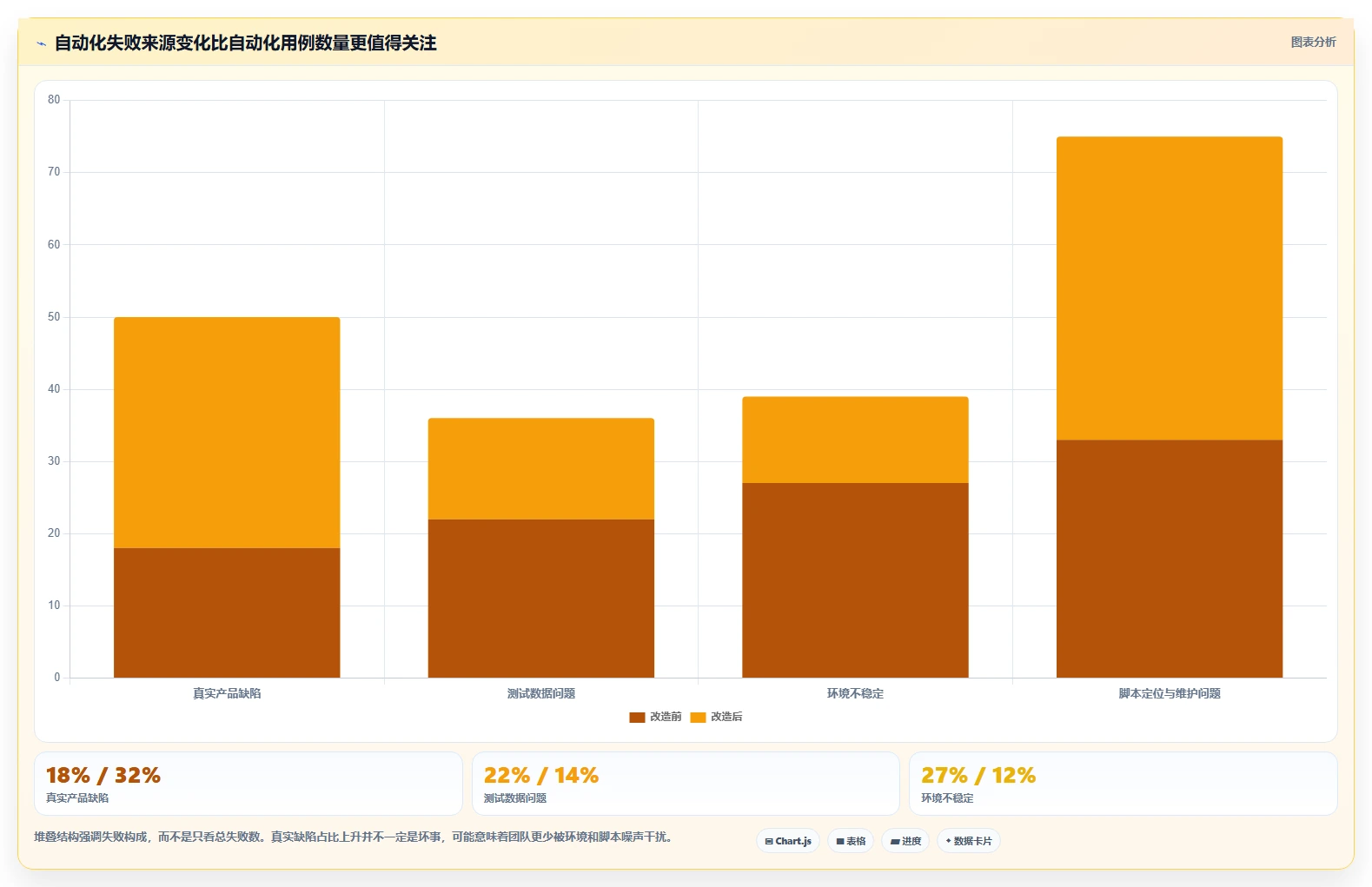Click the 图表分析 label in header
Image resolution: width=1372 pixels, height=887 pixels.
(x=1313, y=42)
